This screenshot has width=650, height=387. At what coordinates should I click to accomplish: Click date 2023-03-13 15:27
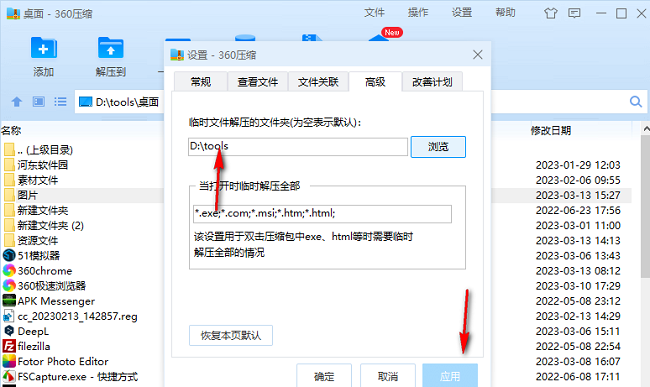point(578,195)
